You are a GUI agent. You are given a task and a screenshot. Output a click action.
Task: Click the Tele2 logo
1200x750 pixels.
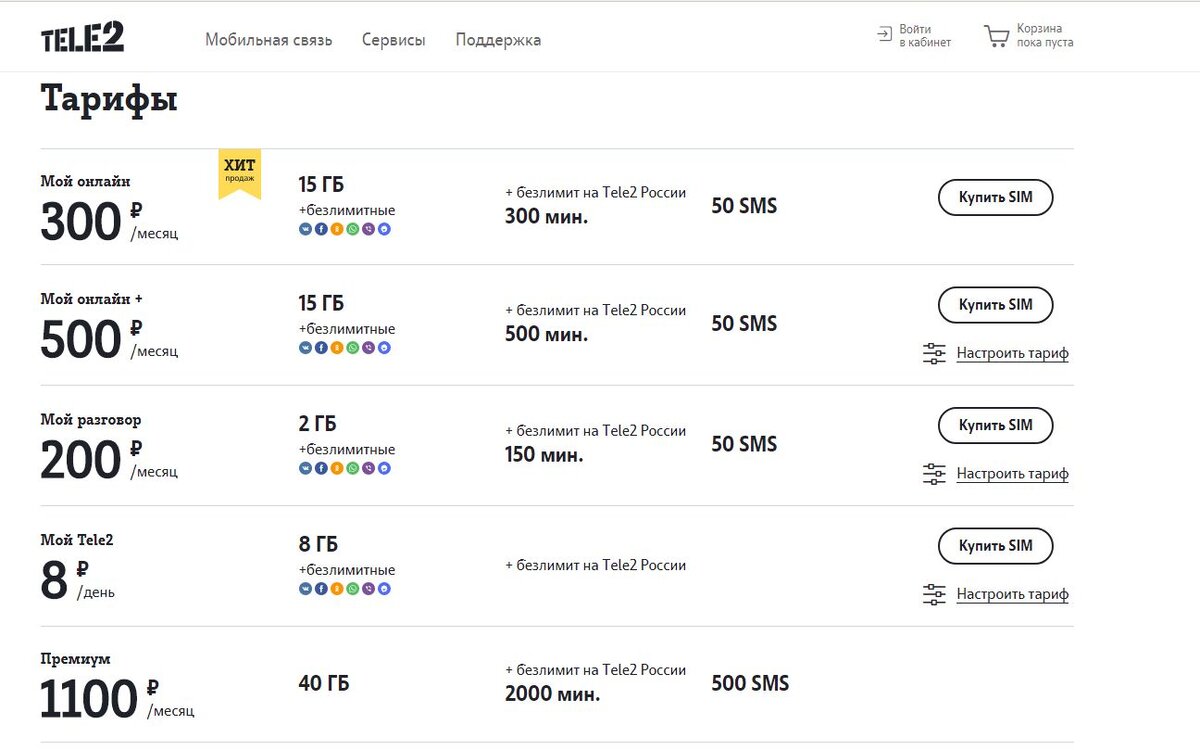click(x=82, y=38)
